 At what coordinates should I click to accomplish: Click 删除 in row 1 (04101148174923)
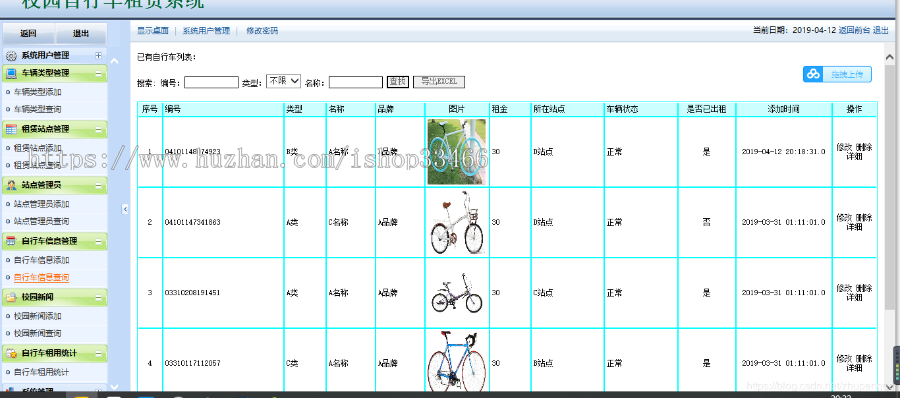864,147
